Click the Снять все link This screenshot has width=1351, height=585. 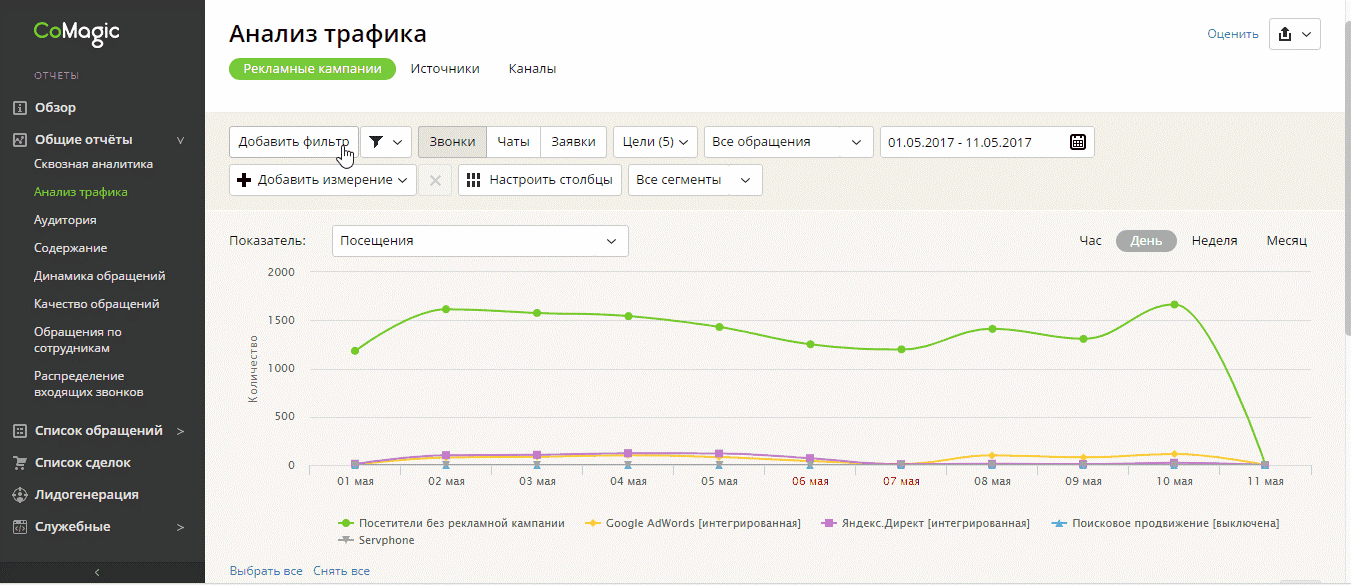(x=341, y=571)
